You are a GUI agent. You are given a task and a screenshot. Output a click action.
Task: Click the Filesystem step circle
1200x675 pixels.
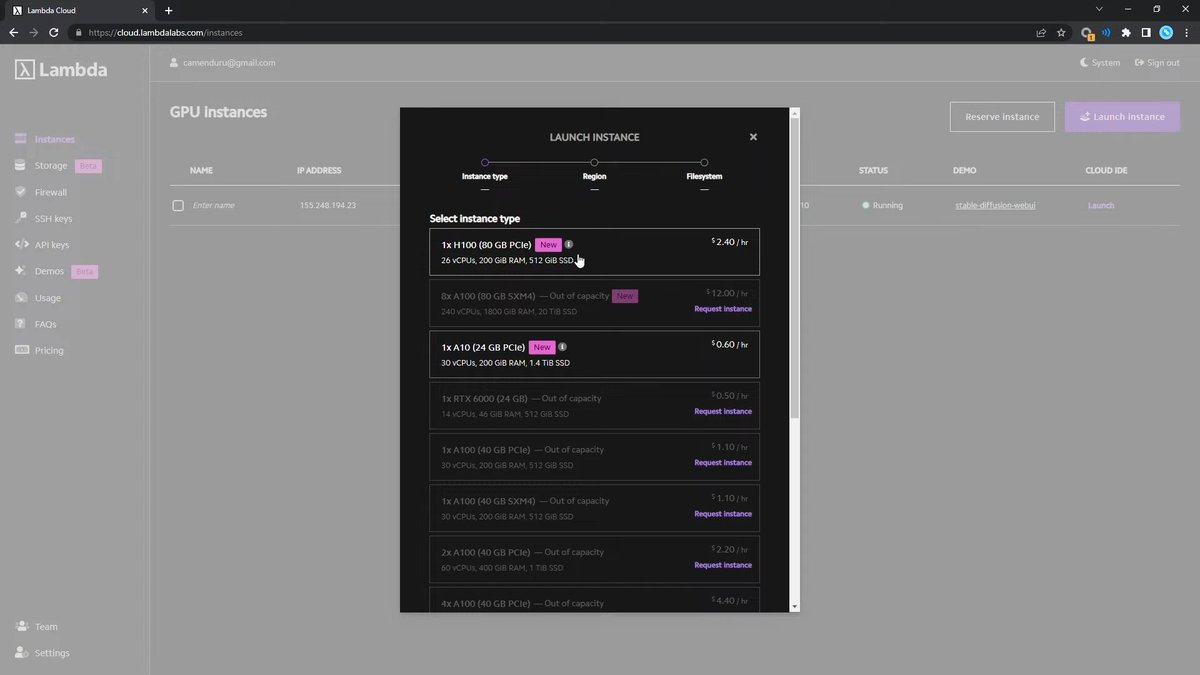(x=704, y=162)
